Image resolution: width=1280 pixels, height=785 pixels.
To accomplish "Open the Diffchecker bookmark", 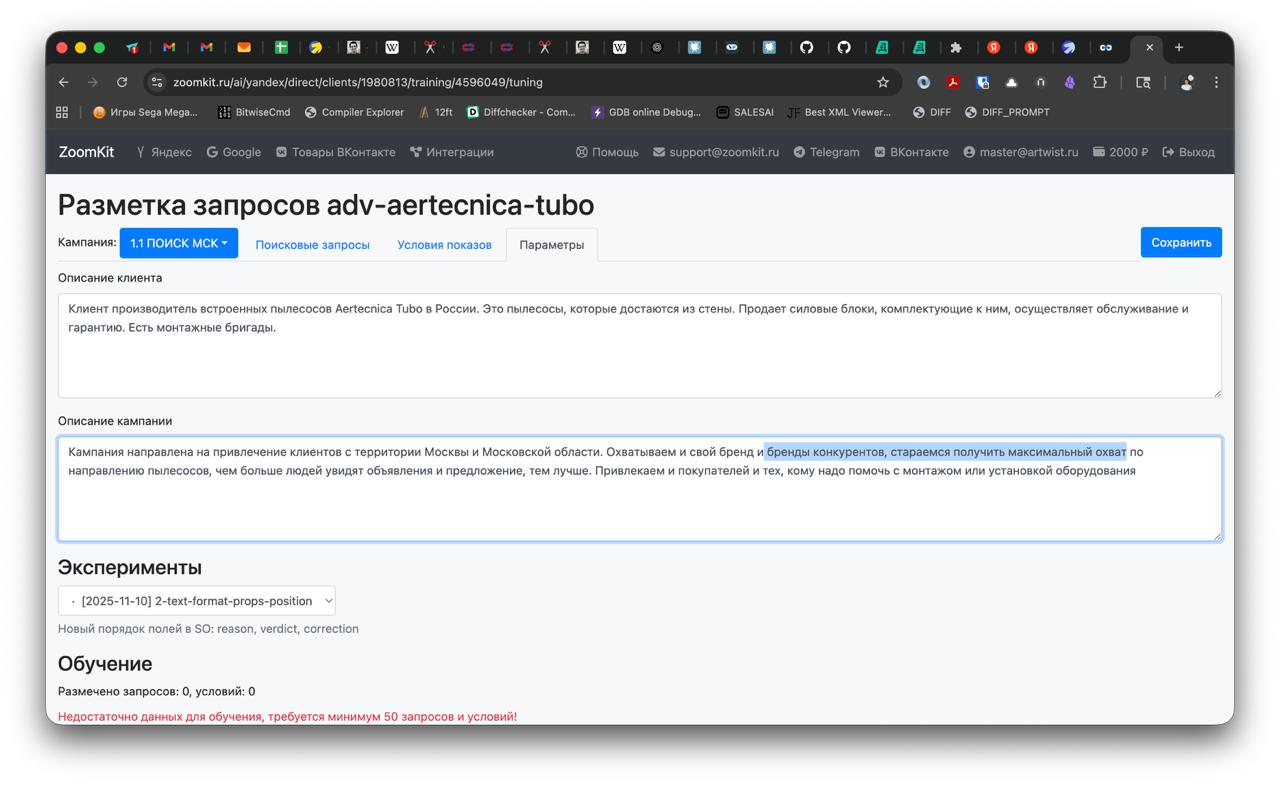I will tap(522, 112).
